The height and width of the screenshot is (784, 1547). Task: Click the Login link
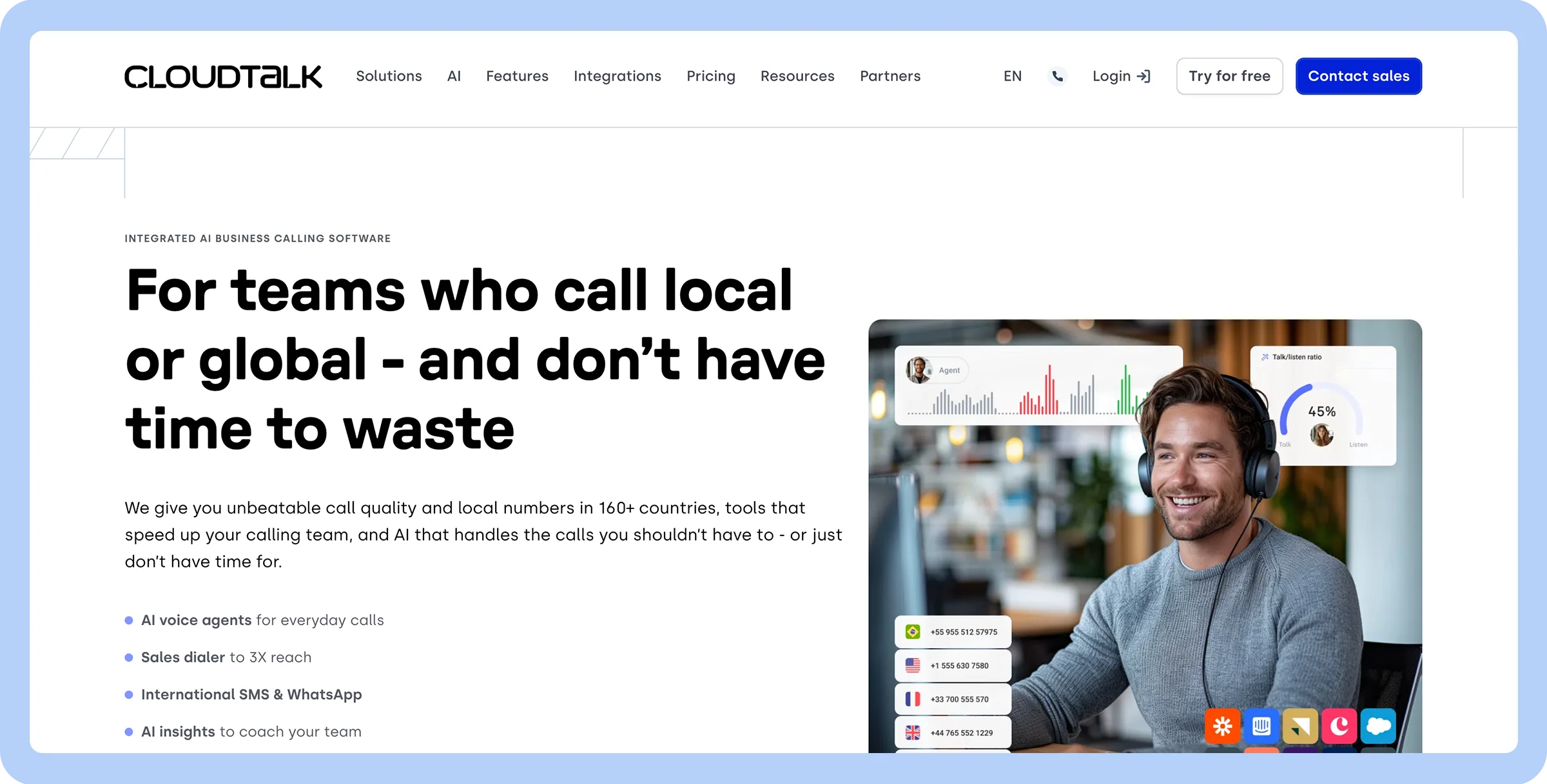click(1122, 76)
